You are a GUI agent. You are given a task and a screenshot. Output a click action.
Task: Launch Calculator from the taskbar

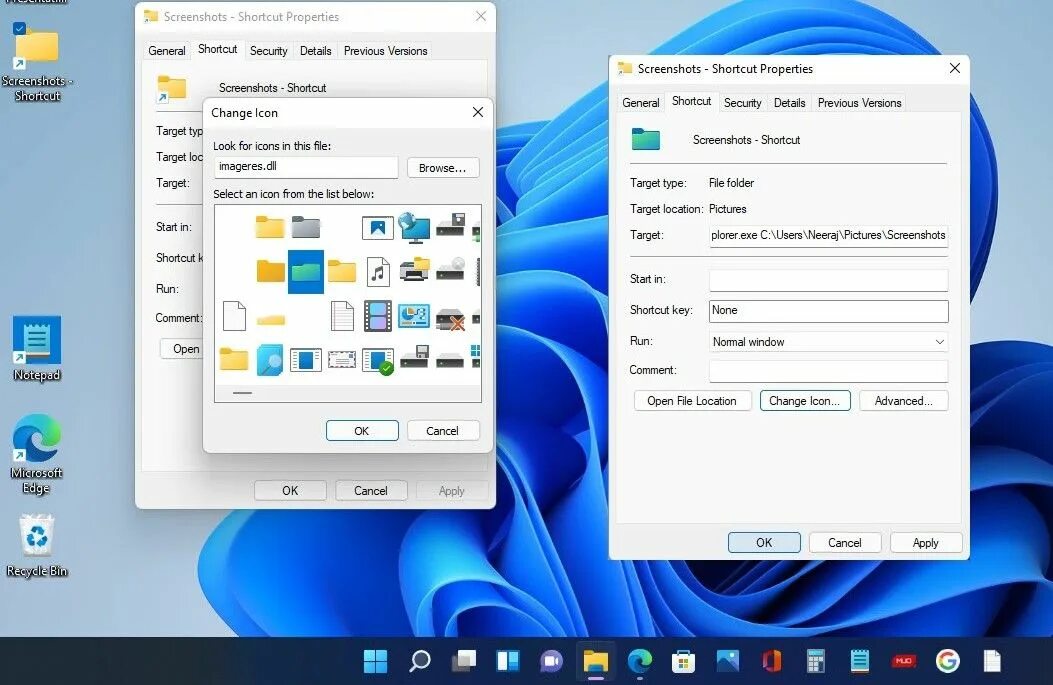815,661
